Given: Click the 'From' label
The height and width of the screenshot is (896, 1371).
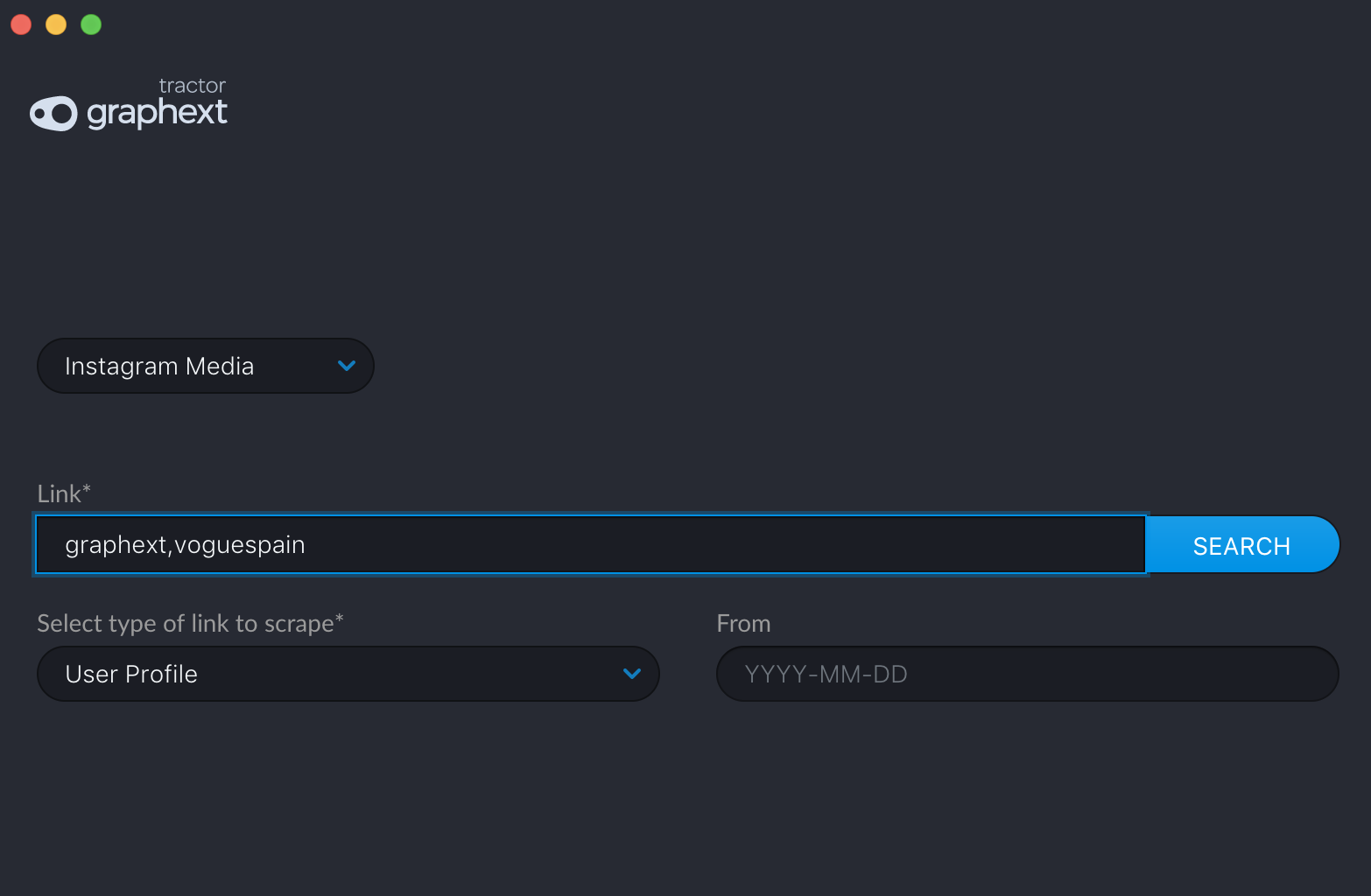Looking at the screenshot, I should click(743, 623).
